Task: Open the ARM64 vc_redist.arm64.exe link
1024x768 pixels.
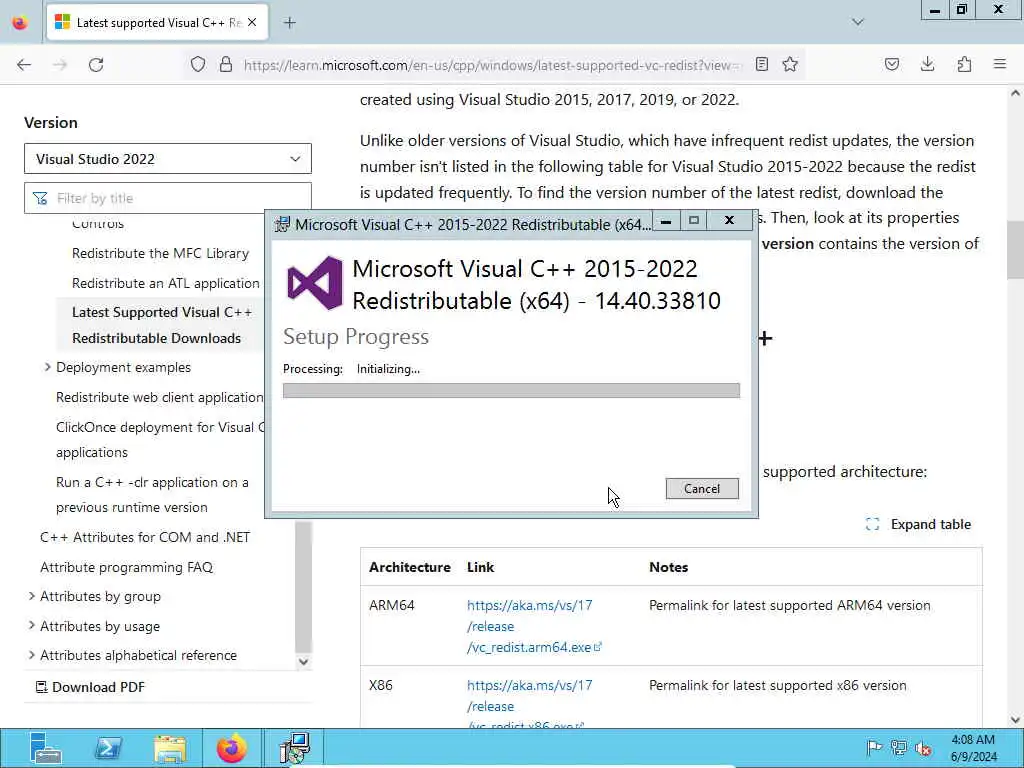Action: click(534, 626)
